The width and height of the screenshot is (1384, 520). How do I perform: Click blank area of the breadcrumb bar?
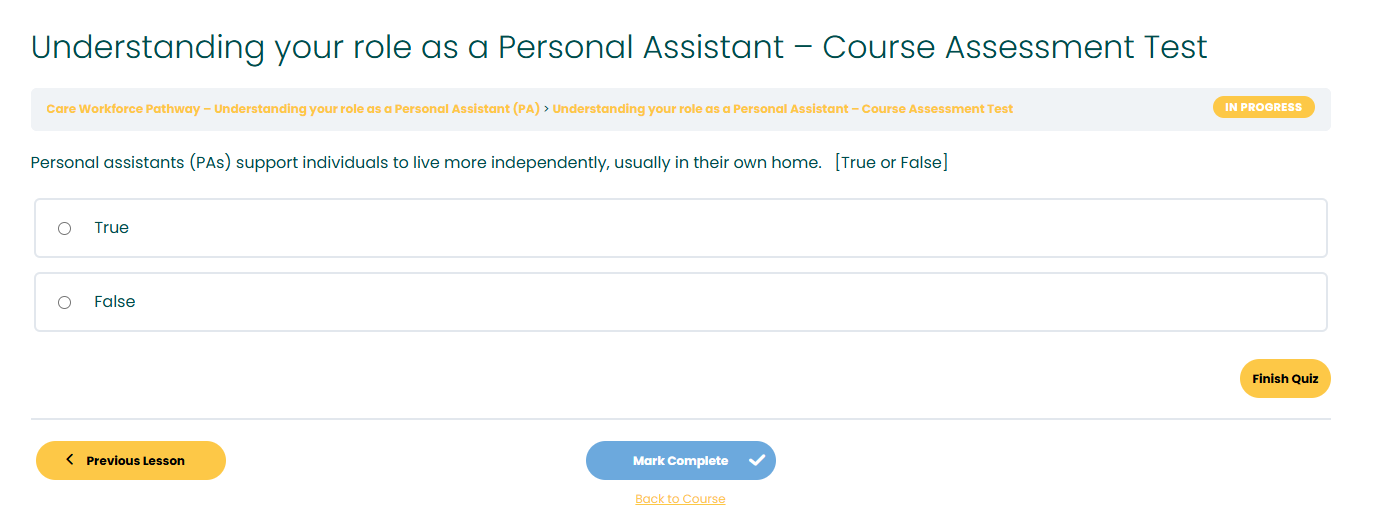1110,109
